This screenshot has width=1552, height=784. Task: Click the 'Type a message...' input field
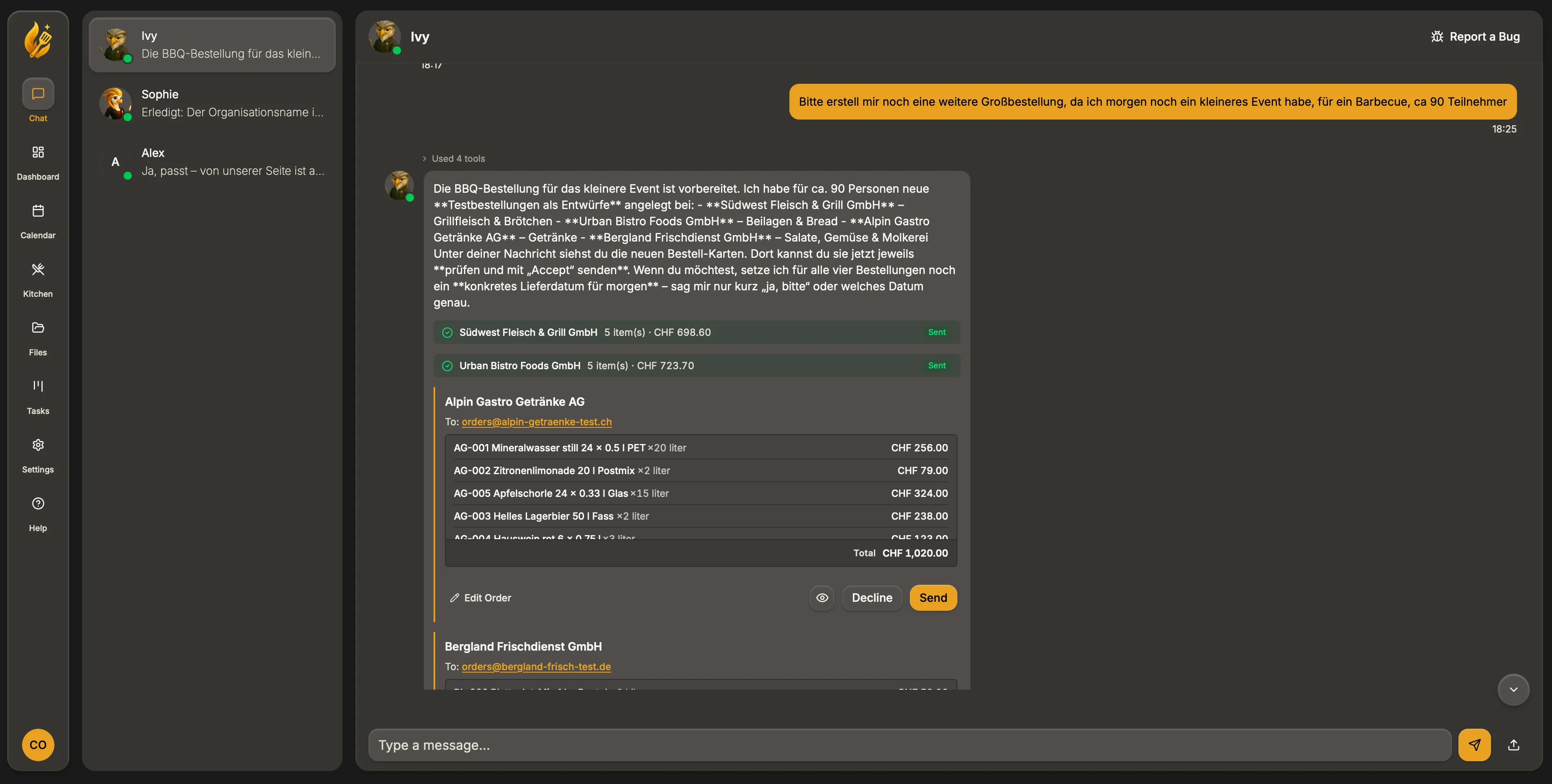pyautogui.click(x=910, y=745)
